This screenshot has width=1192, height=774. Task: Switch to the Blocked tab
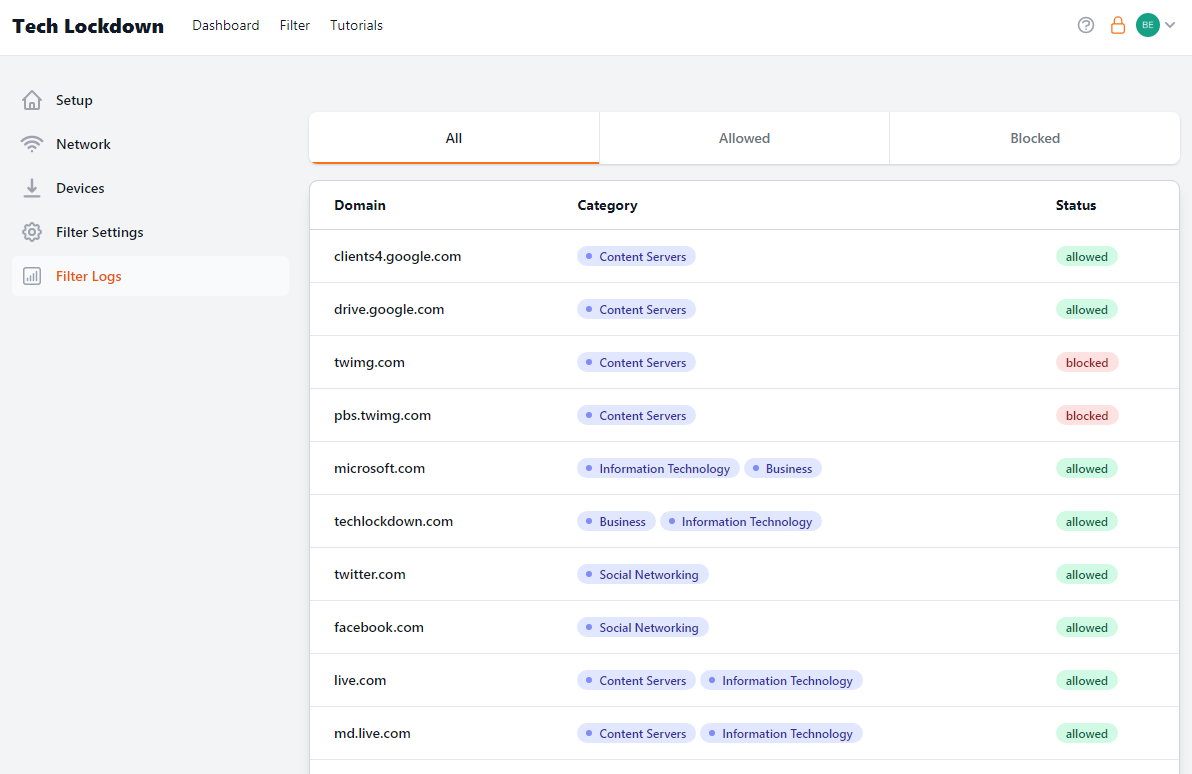coord(1034,138)
